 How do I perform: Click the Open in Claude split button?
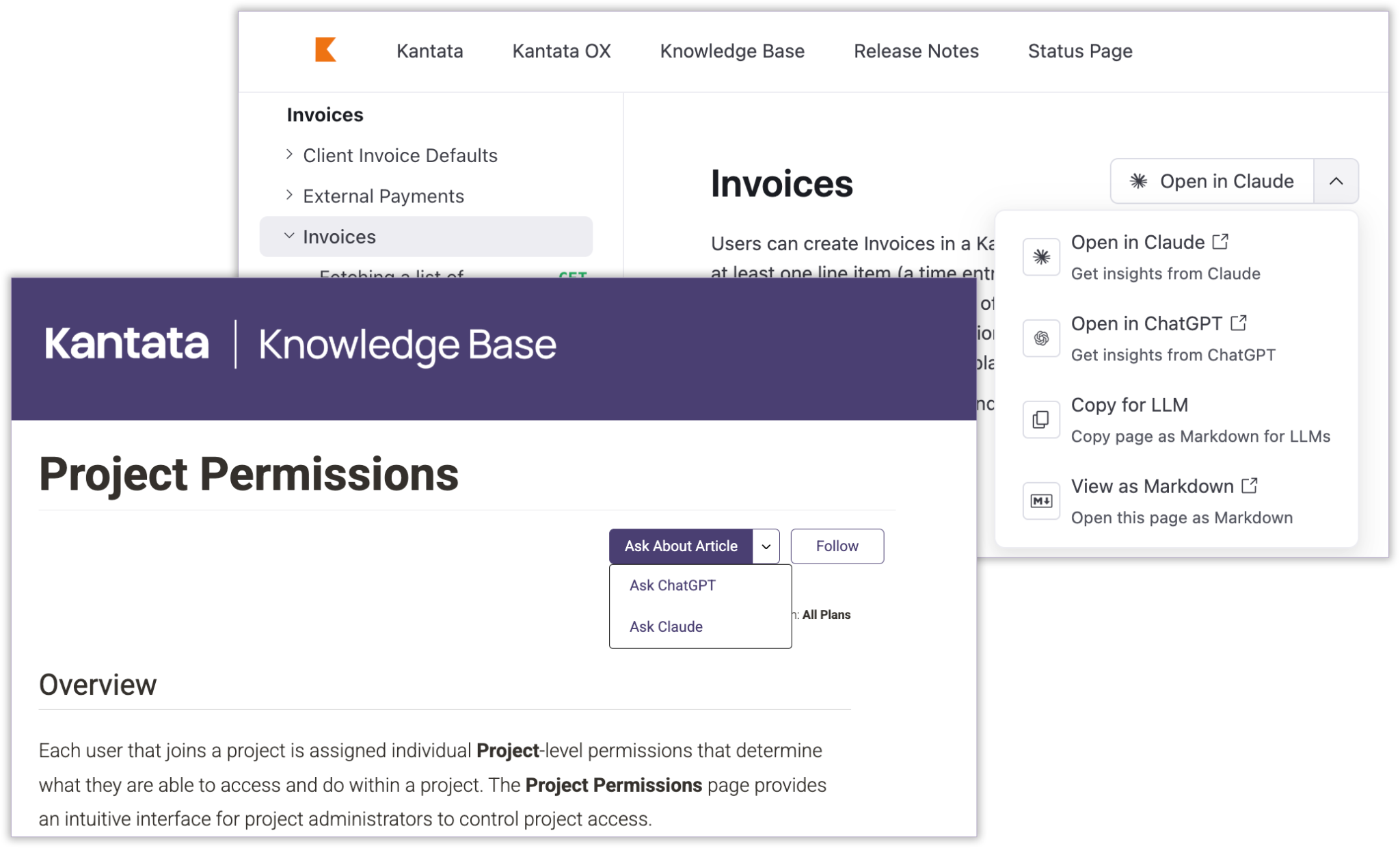(1212, 181)
